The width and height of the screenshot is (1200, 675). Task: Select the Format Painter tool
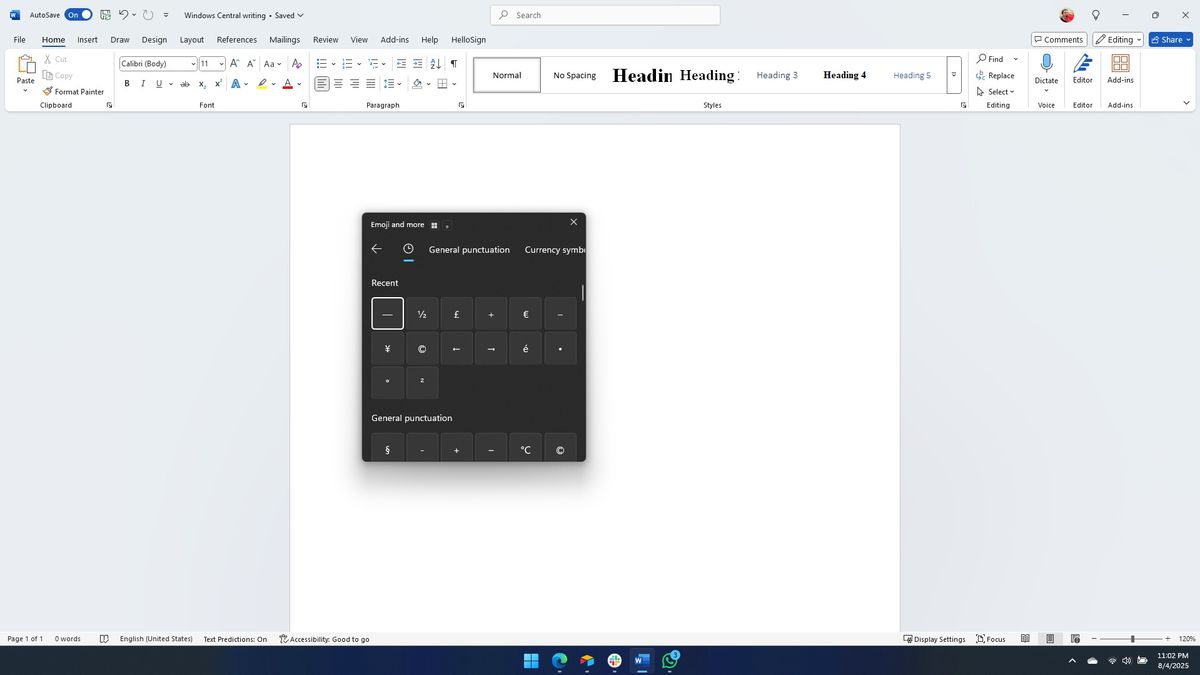click(74, 91)
